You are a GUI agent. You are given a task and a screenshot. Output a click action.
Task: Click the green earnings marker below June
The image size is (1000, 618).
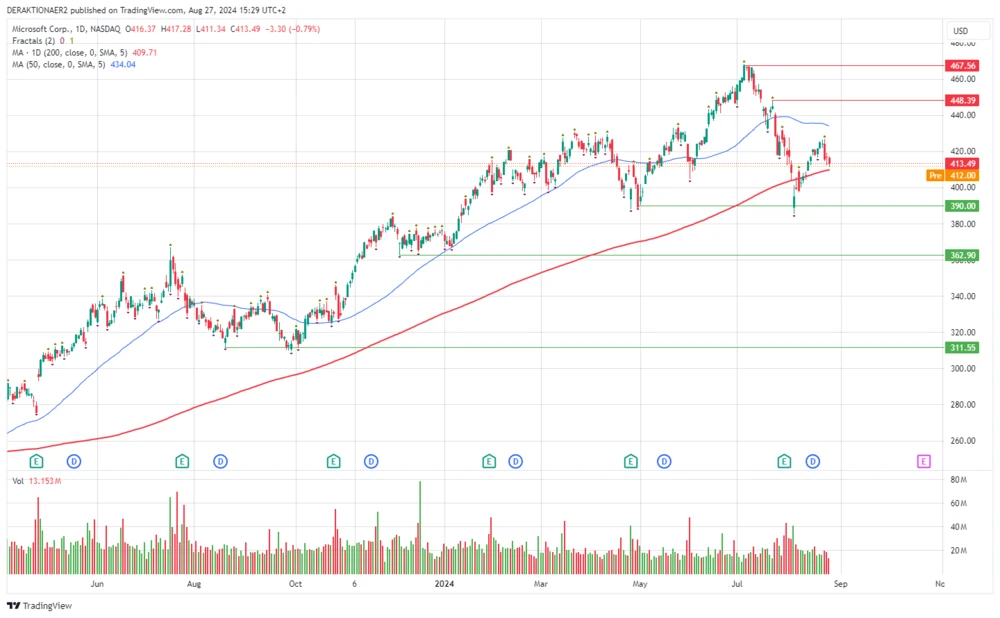point(36,462)
